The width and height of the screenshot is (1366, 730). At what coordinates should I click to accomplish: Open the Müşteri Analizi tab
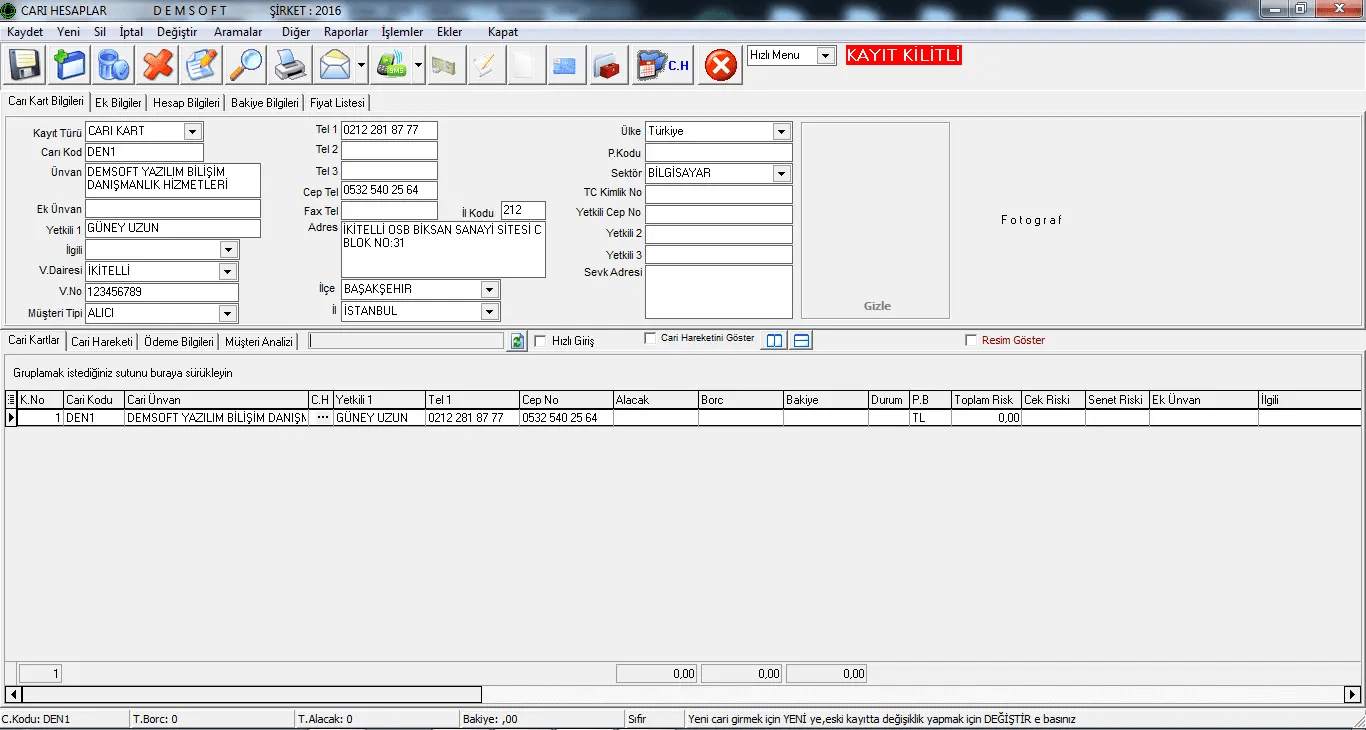(x=259, y=342)
